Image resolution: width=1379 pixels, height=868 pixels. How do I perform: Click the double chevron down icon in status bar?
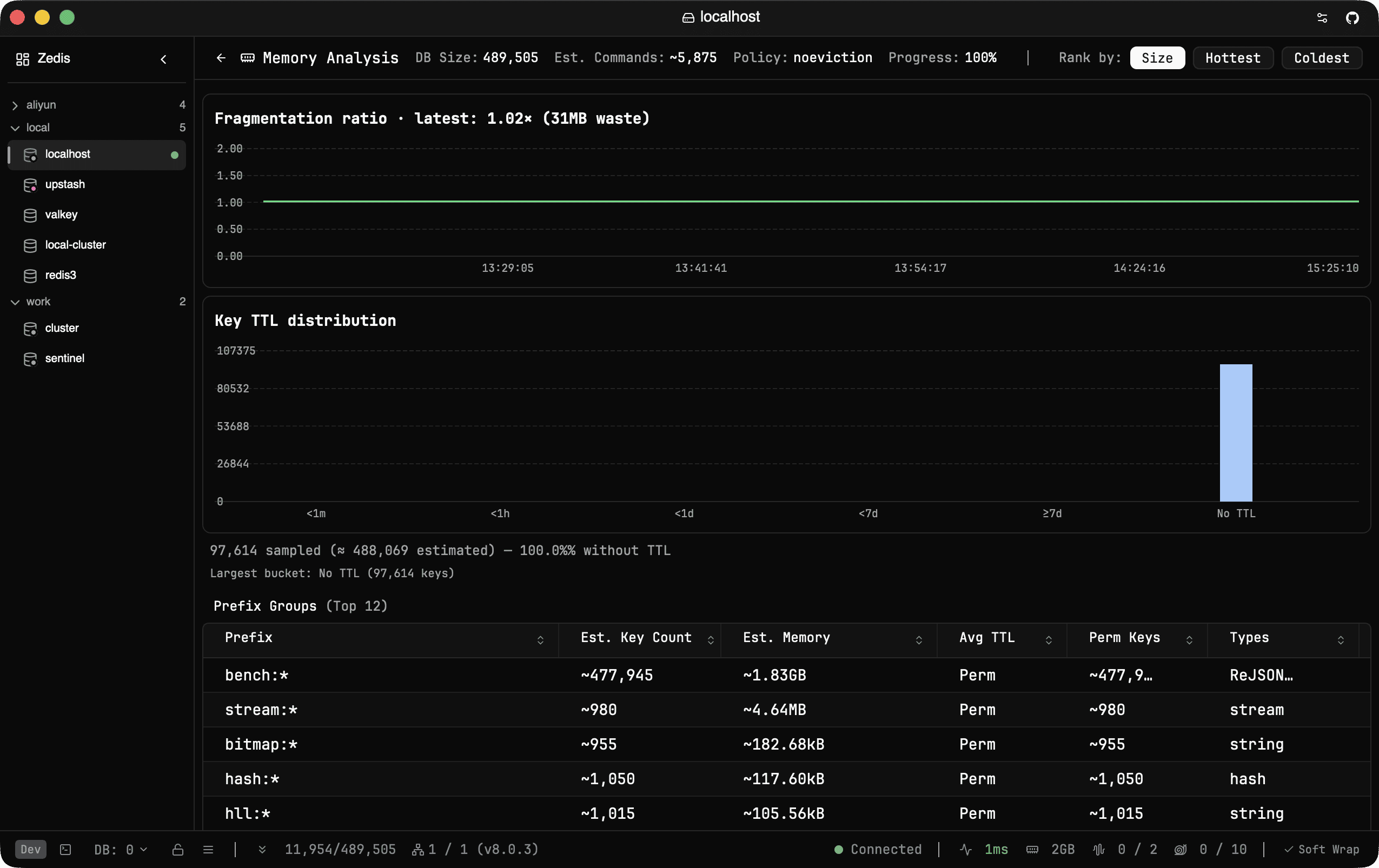click(262, 850)
